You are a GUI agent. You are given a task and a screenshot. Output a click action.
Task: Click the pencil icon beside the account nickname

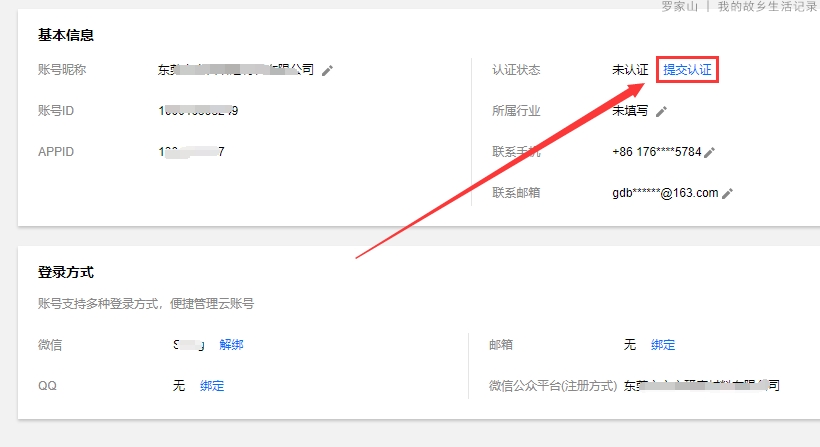tap(327, 70)
